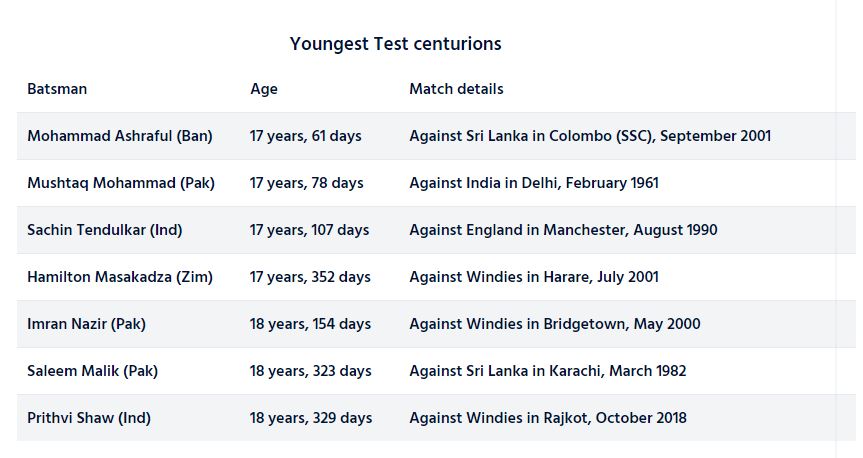Select the Harare July 2001 match details

534,277
